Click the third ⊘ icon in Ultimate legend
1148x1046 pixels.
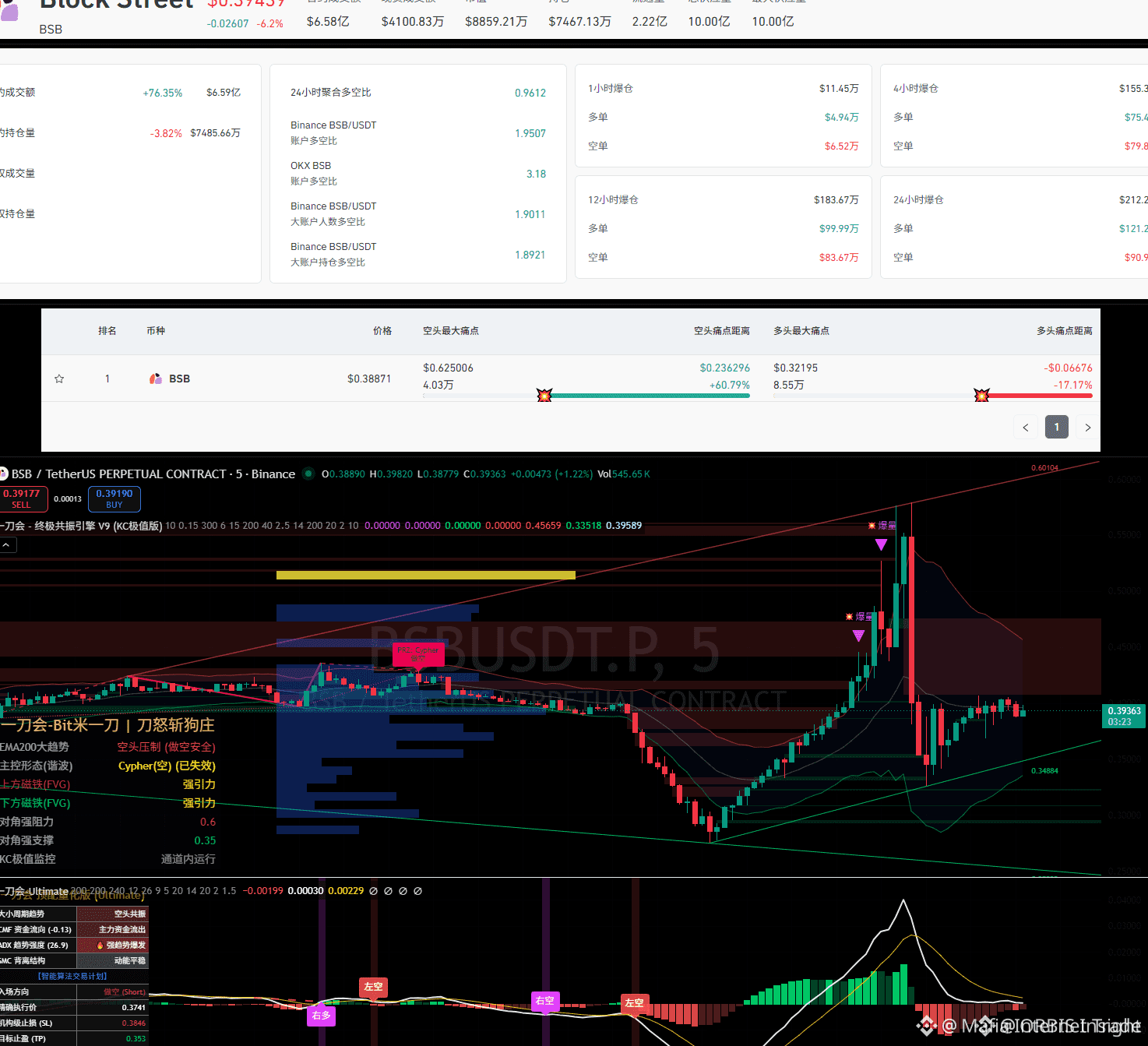[x=403, y=891]
